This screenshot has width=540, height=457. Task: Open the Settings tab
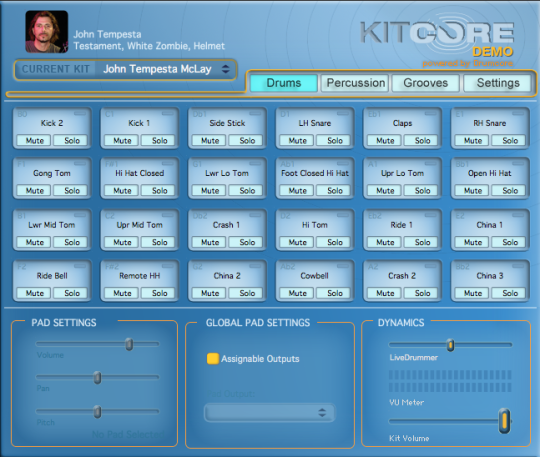pos(498,83)
